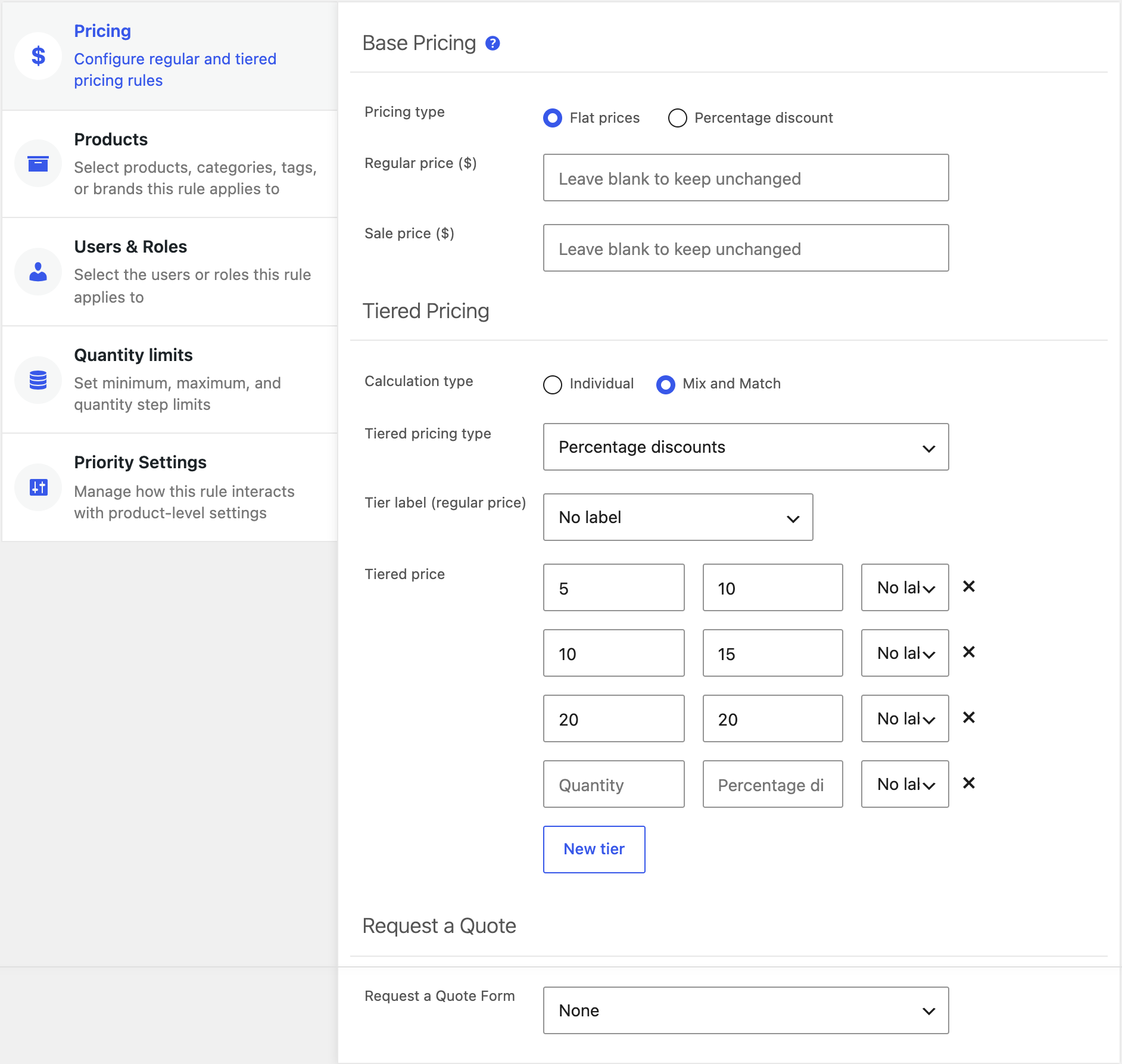This screenshot has width=1122, height=1064.
Task: Click the first tier quantity field showing 5
Action: coord(614,587)
